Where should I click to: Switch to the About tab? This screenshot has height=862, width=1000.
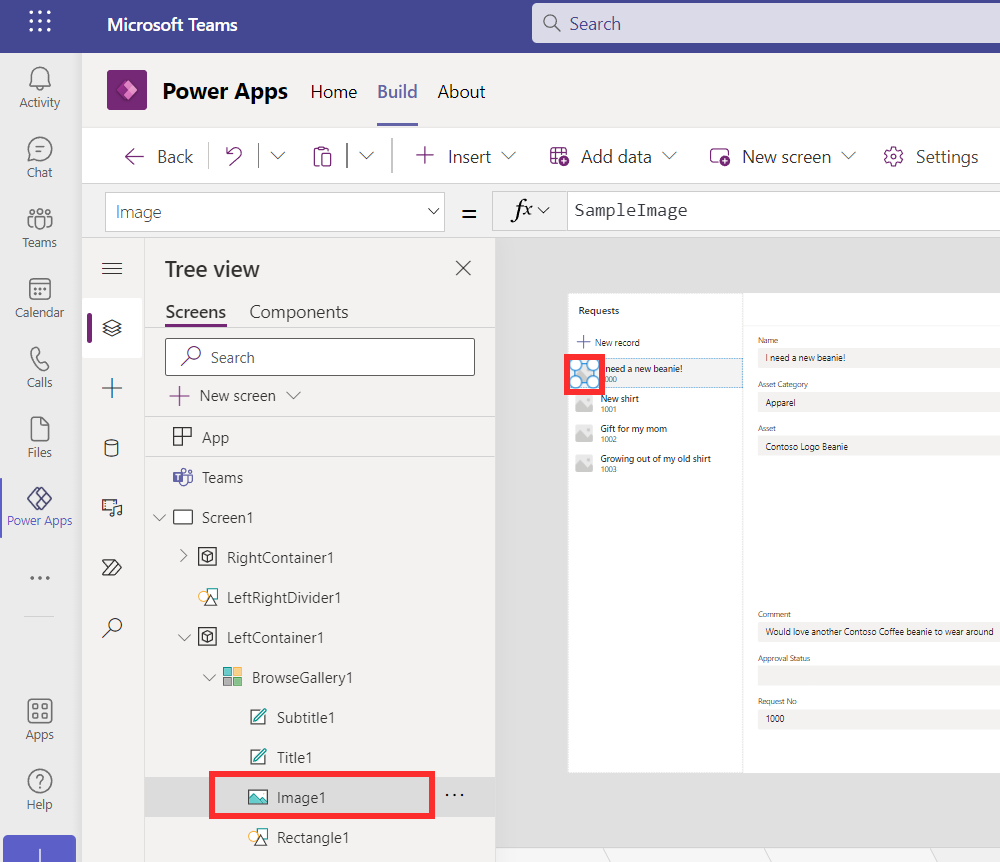point(461,92)
